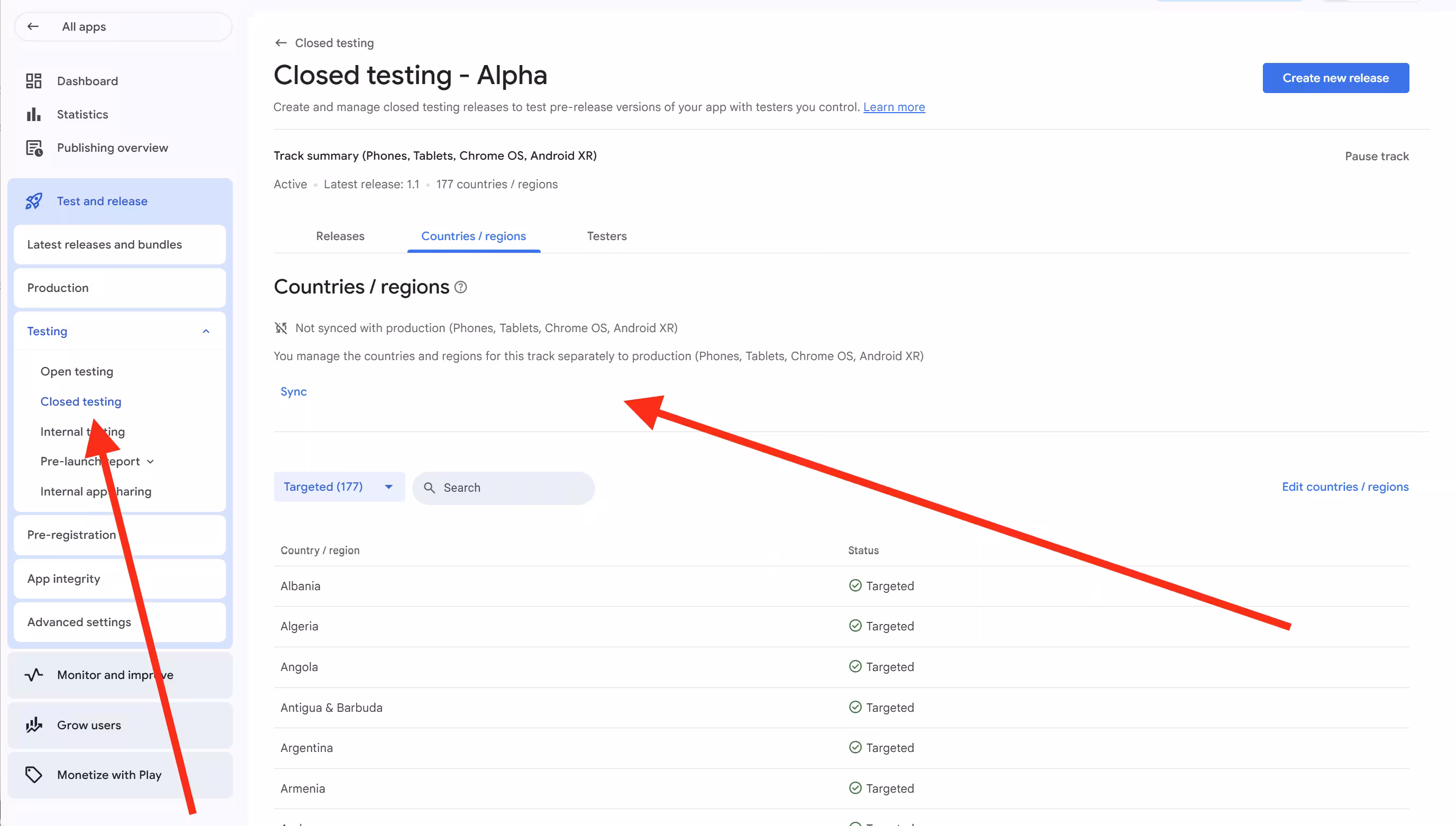The image size is (1456, 826).
Task: Click in the countries Search field
Action: click(503, 488)
